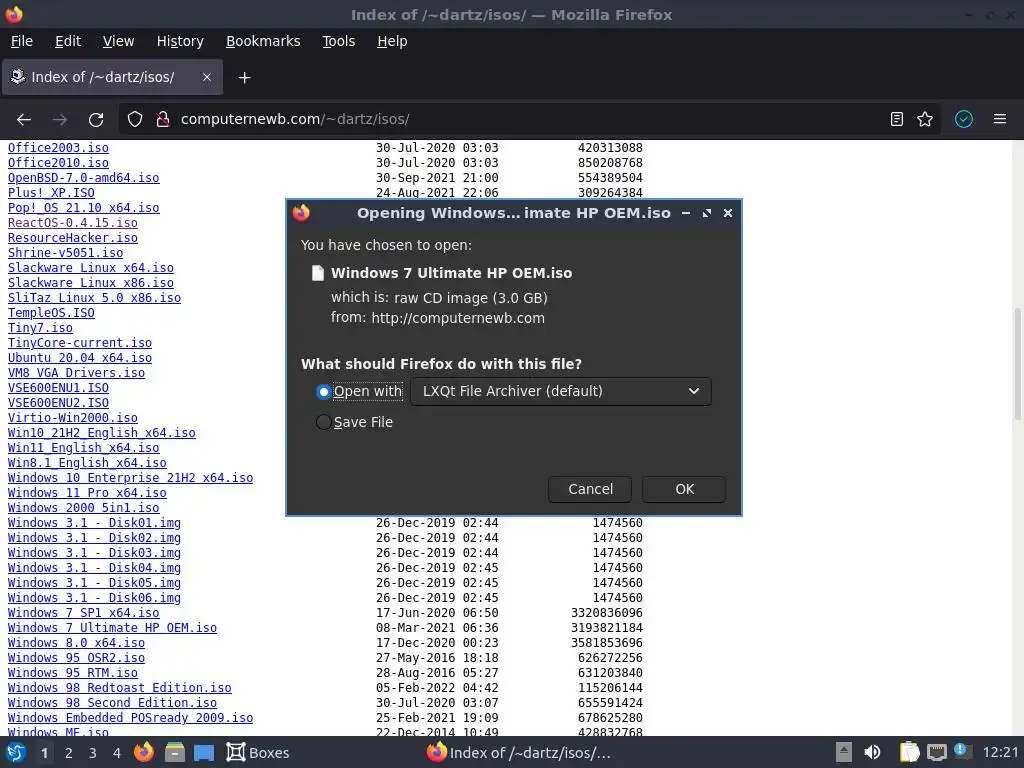Click the ReactOS-0.4.15.iso link
Image resolution: width=1024 pixels, height=768 pixels.
(x=72, y=223)
